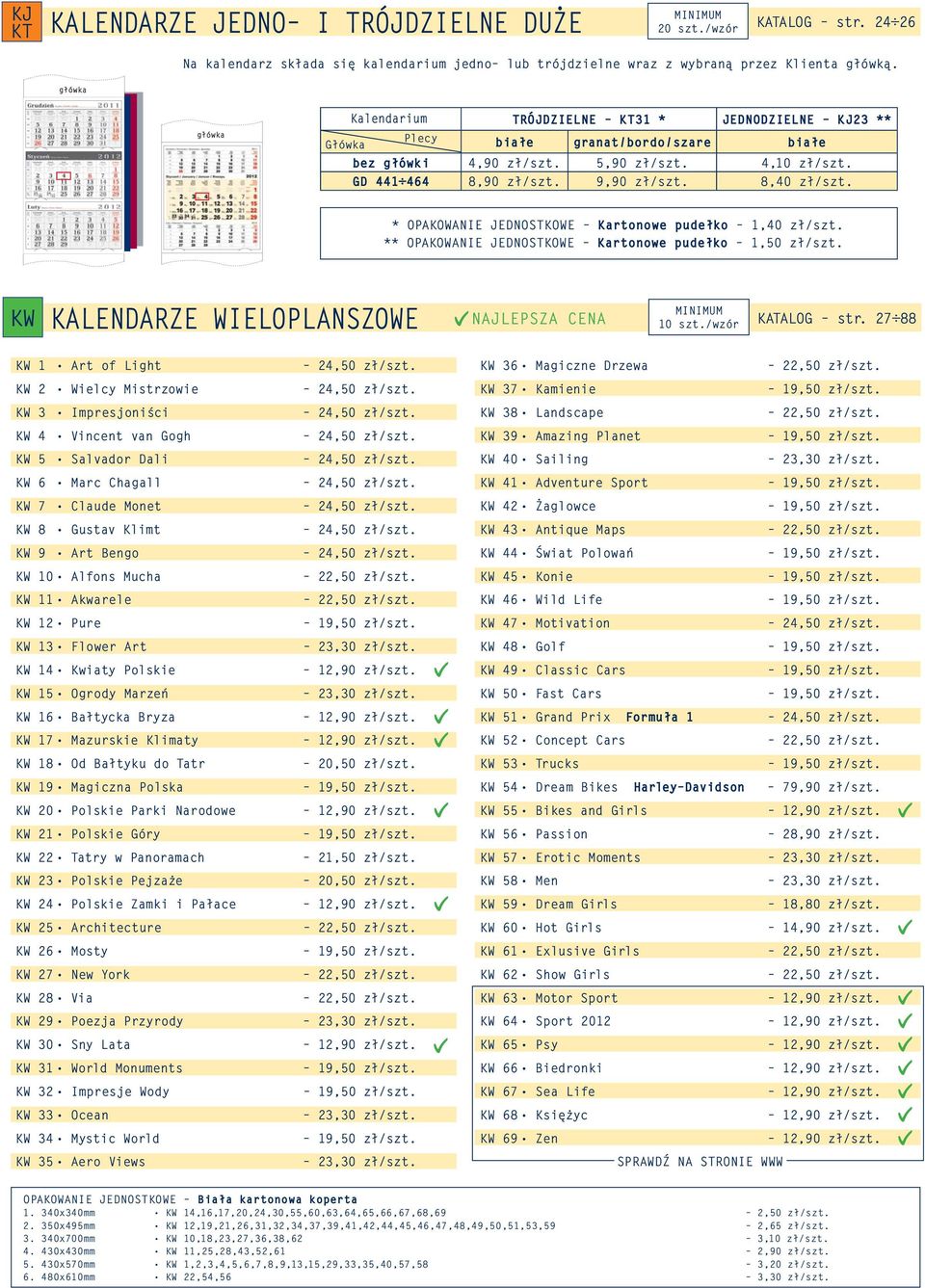The width and height of the screenshot is (925, 1288).
Task: Select KW 29 Poezja Przyrody entry
Action: pyautogui.click(x=234, y=1021)
